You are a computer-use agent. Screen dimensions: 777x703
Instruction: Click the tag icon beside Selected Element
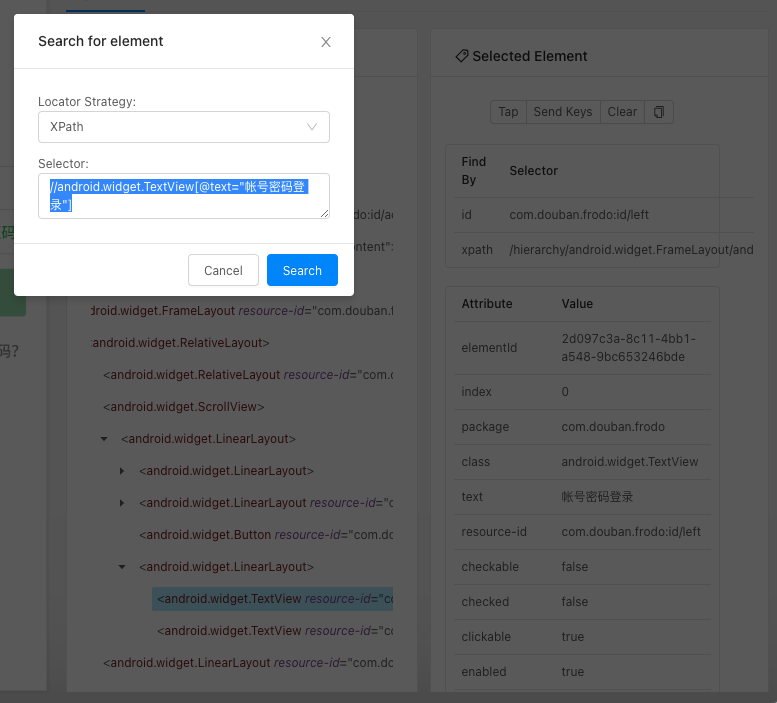click(x=461, y=56)
